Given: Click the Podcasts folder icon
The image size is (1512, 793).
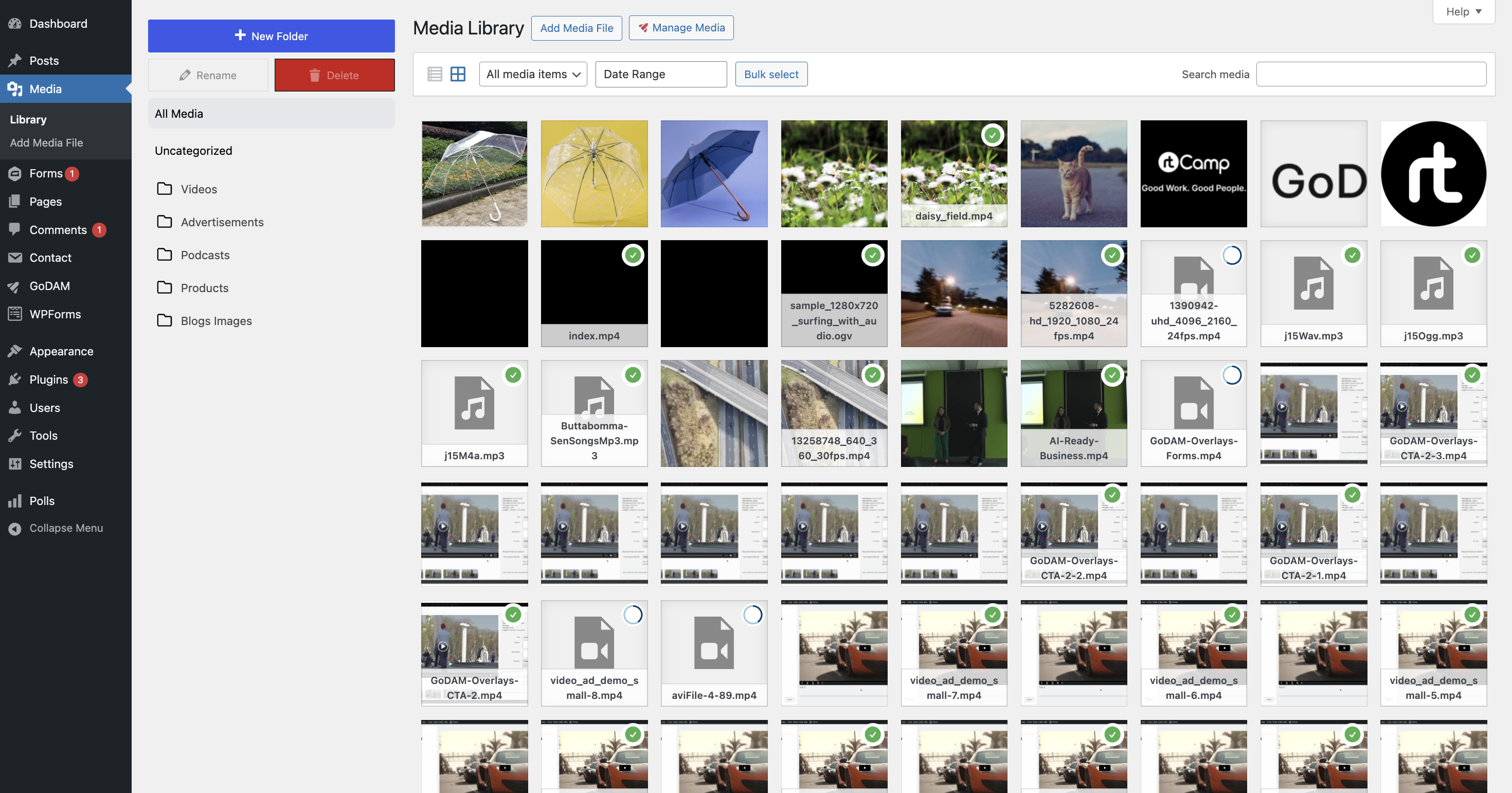Looking at the screenshot, I should [x=165, y=254].
